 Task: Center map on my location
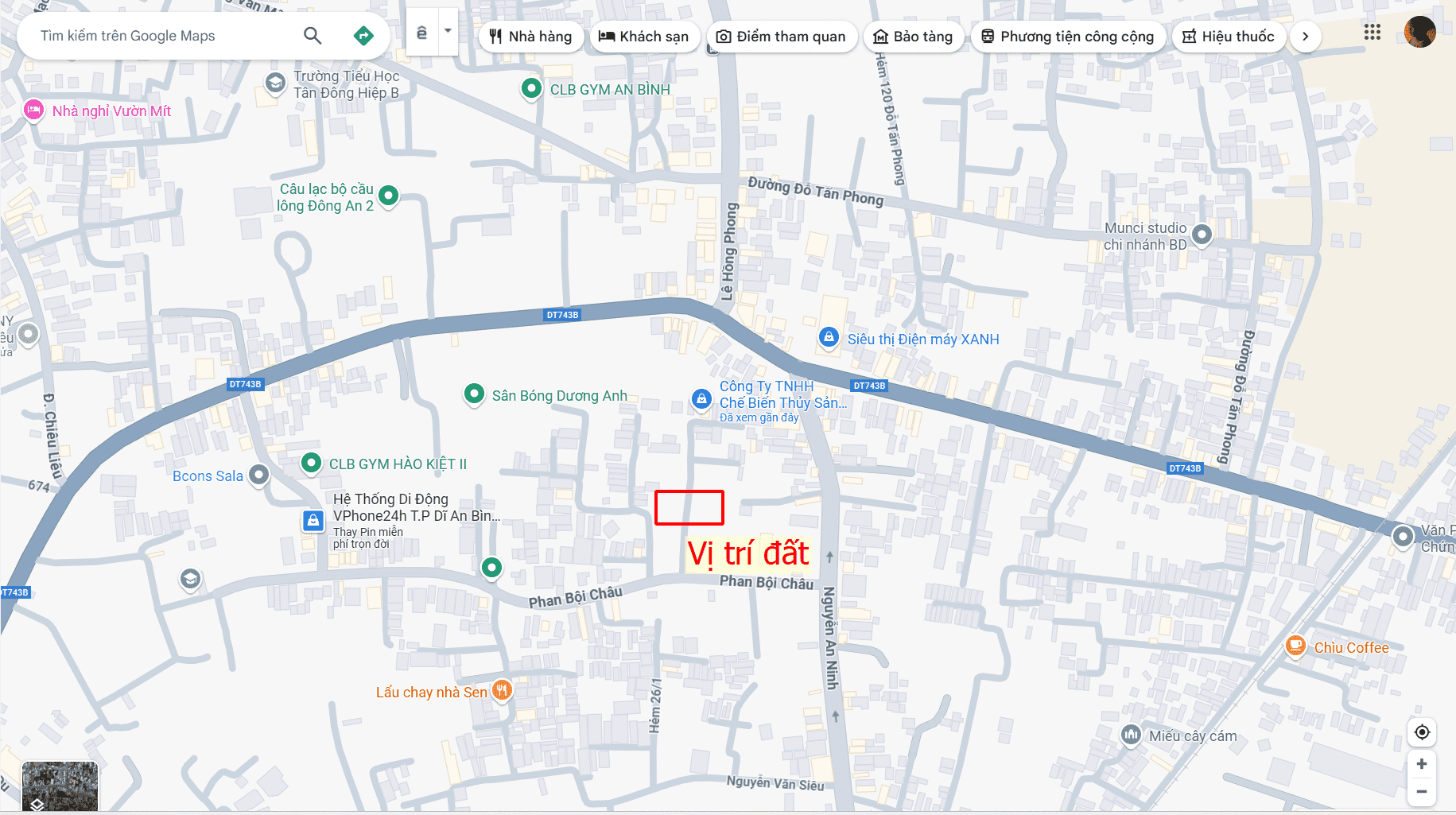point(1422,732)
